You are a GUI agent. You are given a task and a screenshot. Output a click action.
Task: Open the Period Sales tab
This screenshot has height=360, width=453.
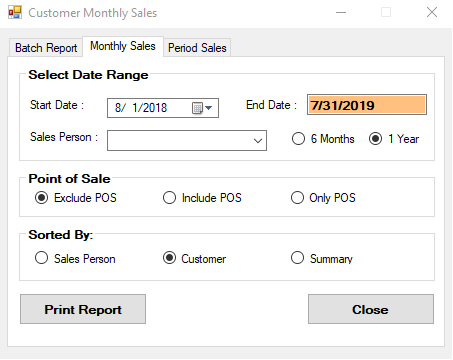pyautogui.click(x=197, y=48)
